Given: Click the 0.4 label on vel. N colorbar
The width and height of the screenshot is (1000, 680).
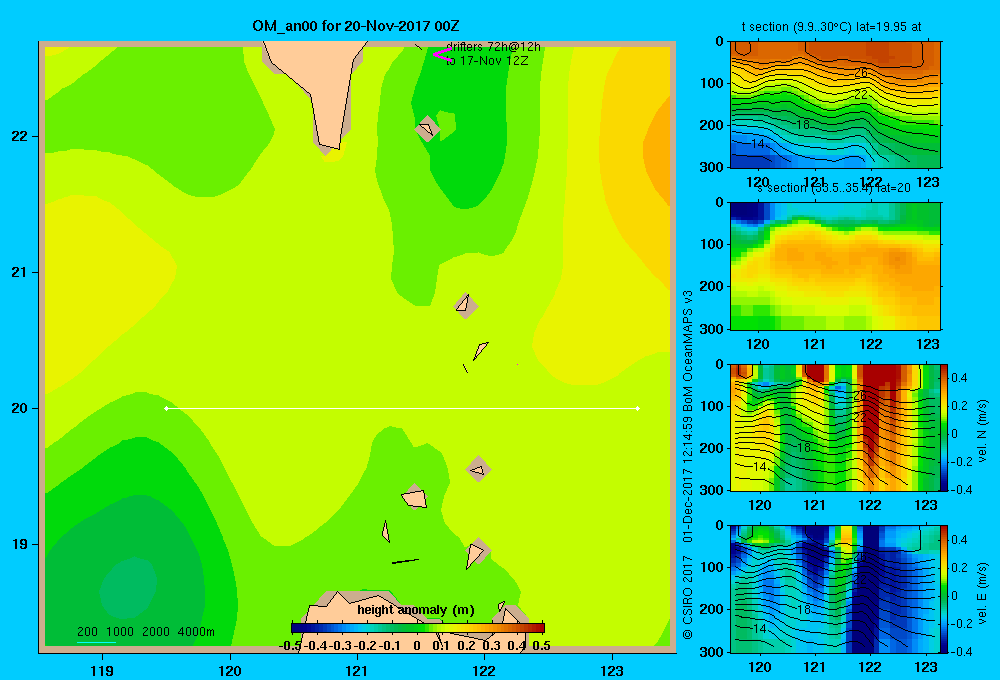Looking at the screenshot, I should pyautogui.click(x=959, y=378).
